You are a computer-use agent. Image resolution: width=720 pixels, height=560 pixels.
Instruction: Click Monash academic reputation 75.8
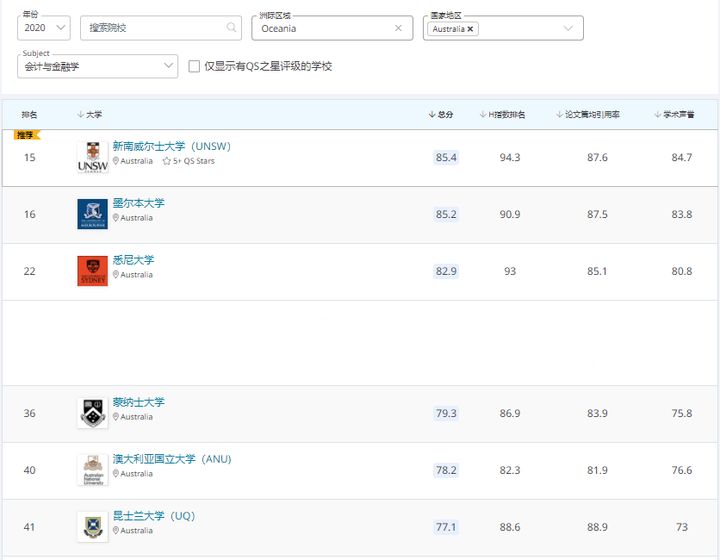[682, 413]
